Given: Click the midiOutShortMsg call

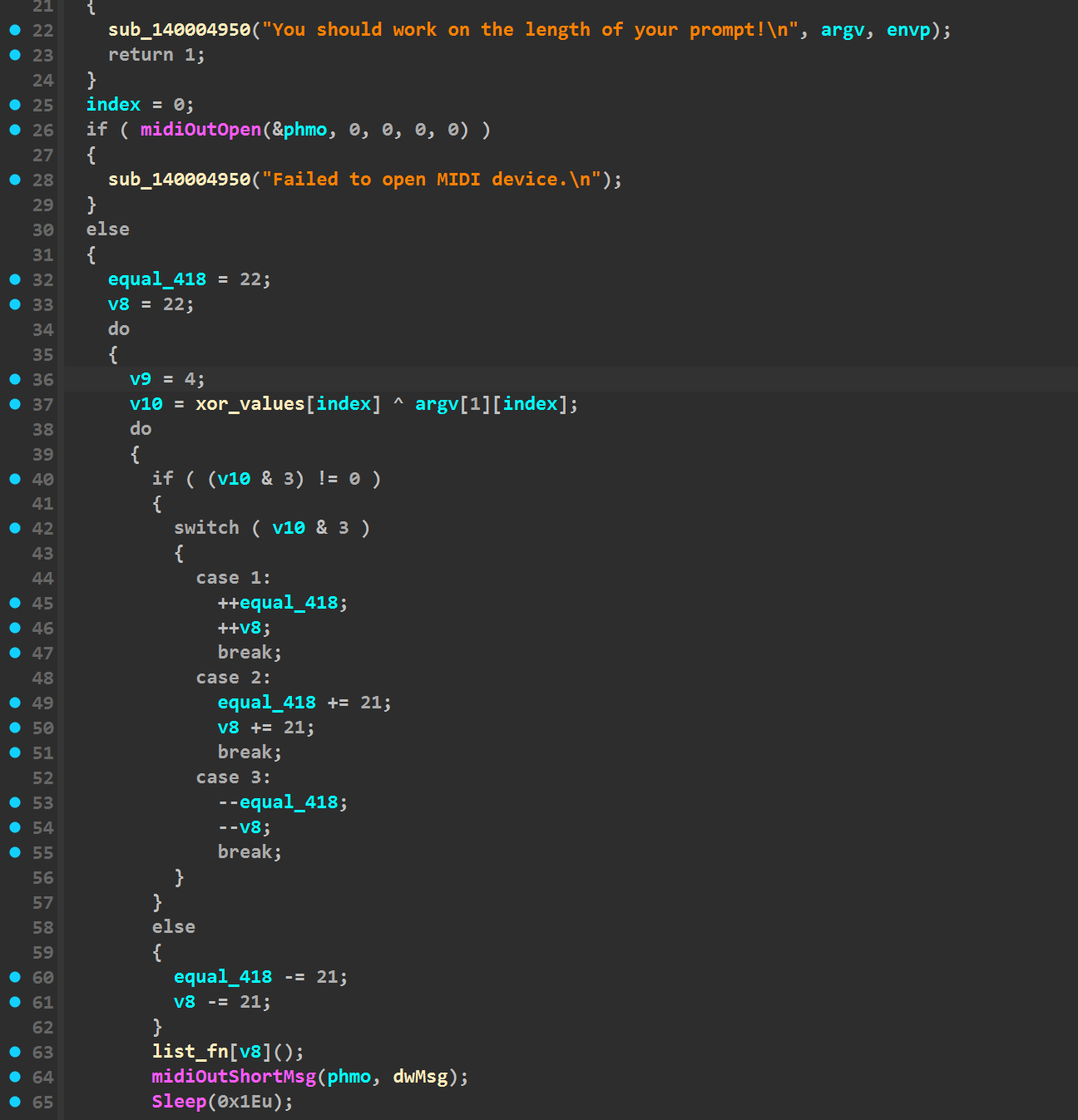Looking at the screenshot, I should [234, 1077].
